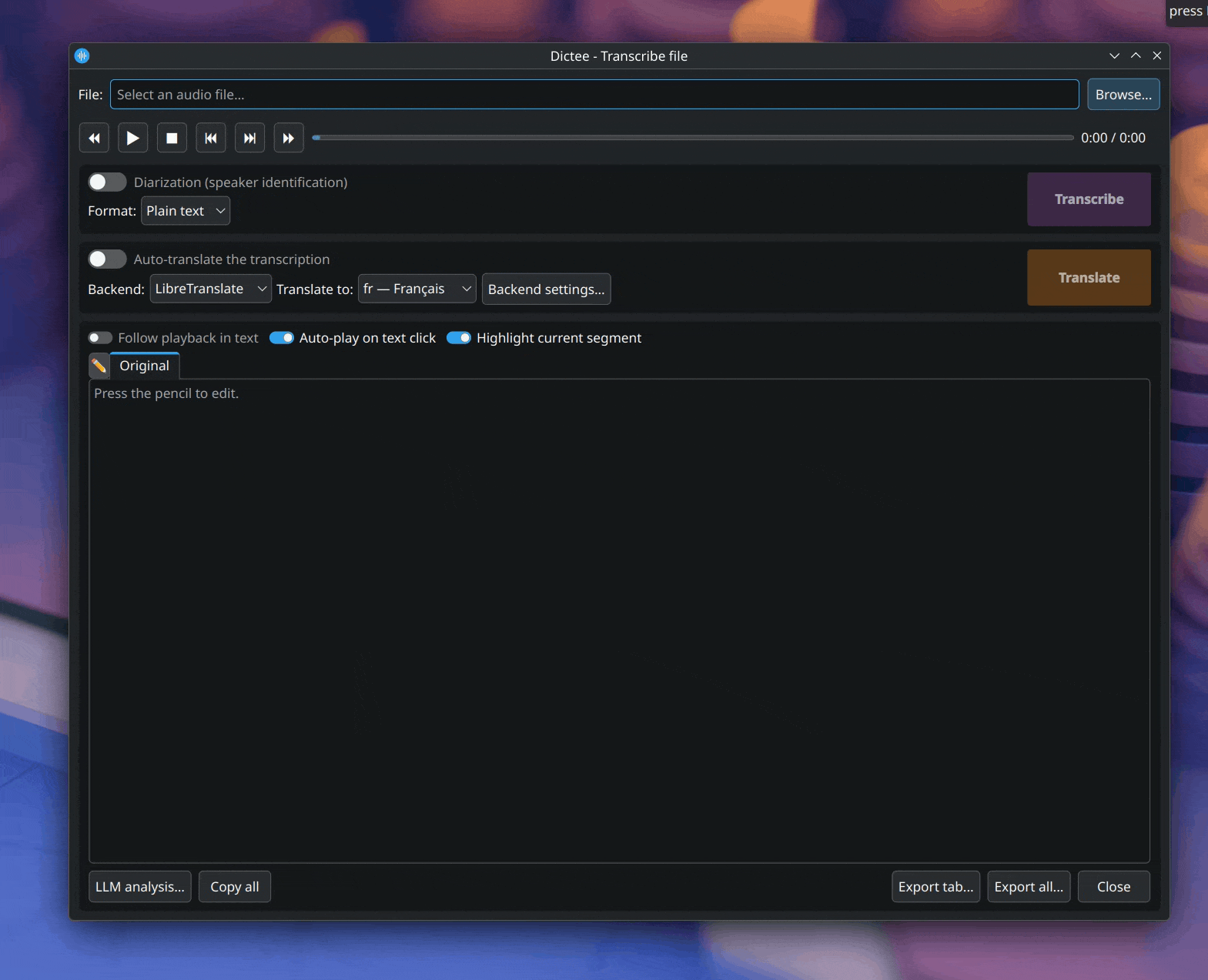Turn on Auto-translate the transcription

pos(107,259)
